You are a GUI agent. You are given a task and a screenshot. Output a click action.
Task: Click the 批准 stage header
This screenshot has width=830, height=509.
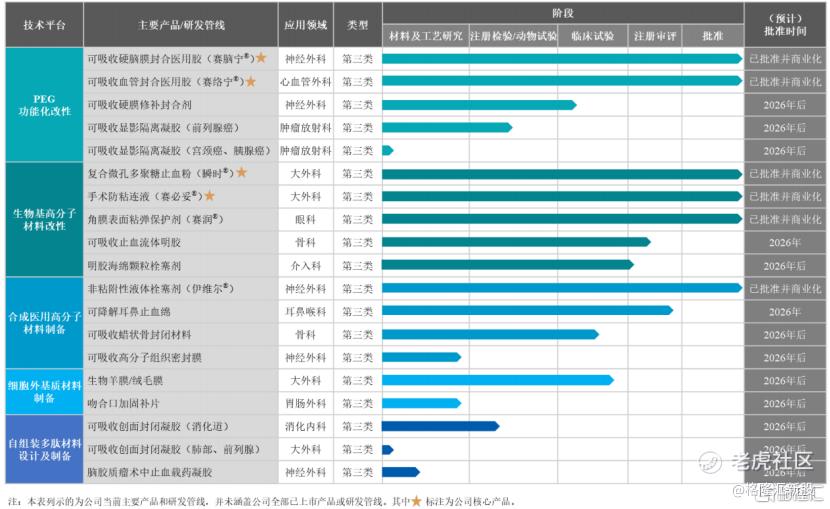712,36
